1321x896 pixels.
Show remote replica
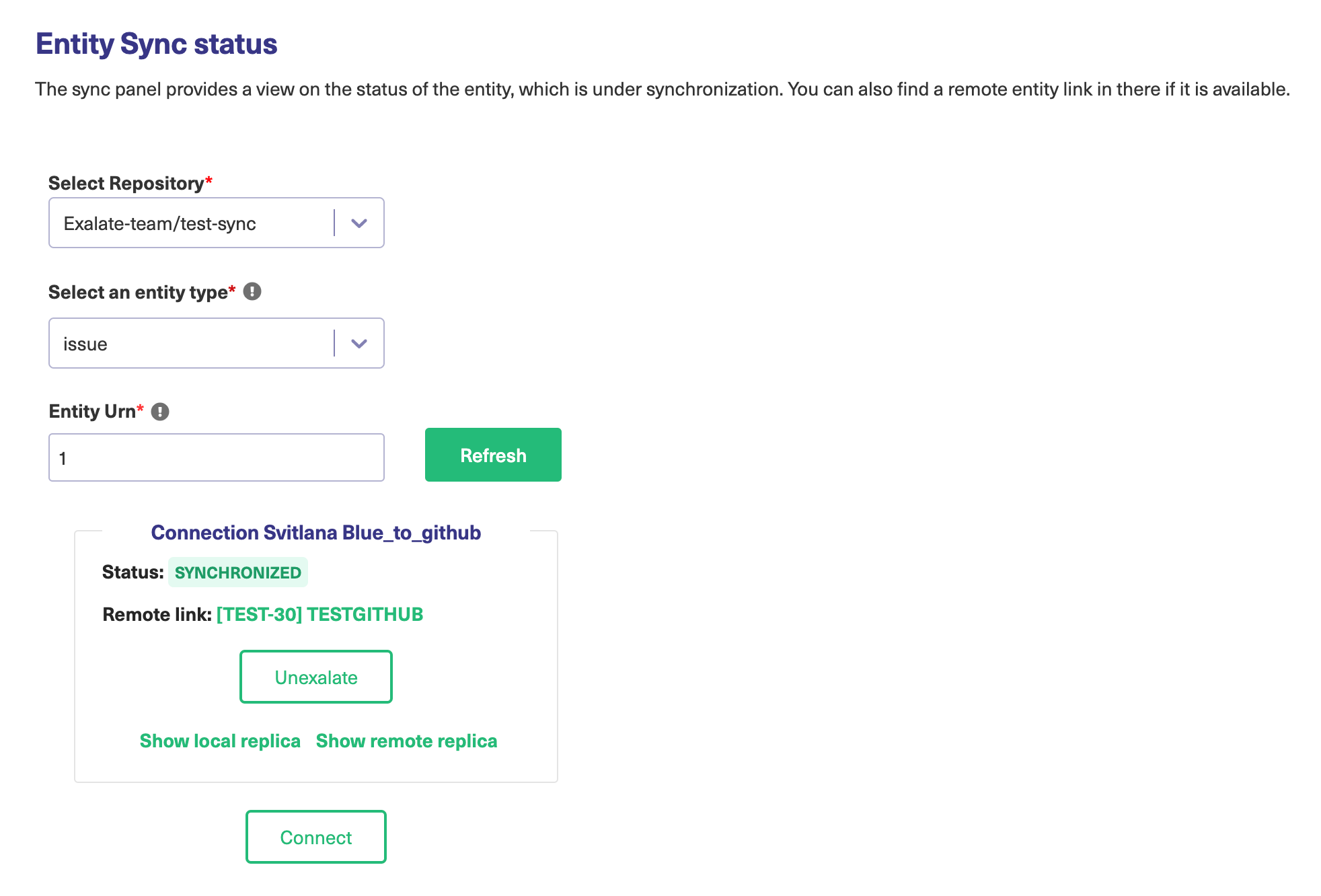(x=406, y=741)
